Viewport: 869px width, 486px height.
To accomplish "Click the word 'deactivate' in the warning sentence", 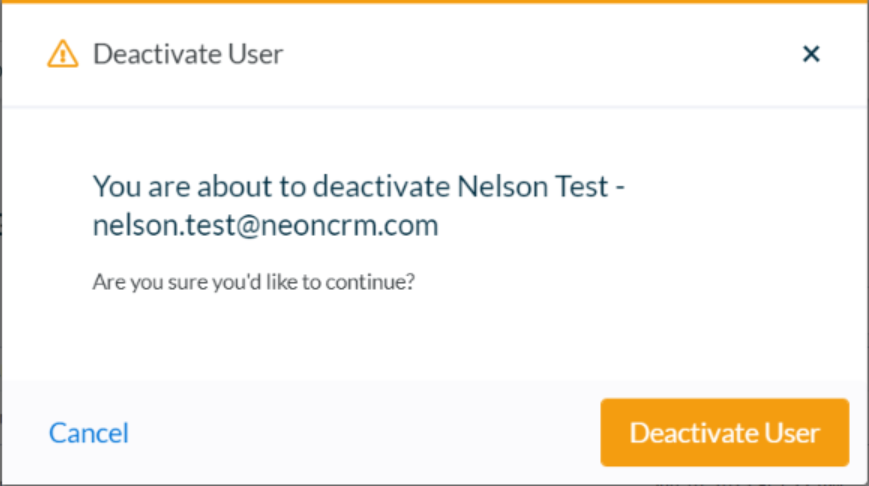I will tap(381, 186).
